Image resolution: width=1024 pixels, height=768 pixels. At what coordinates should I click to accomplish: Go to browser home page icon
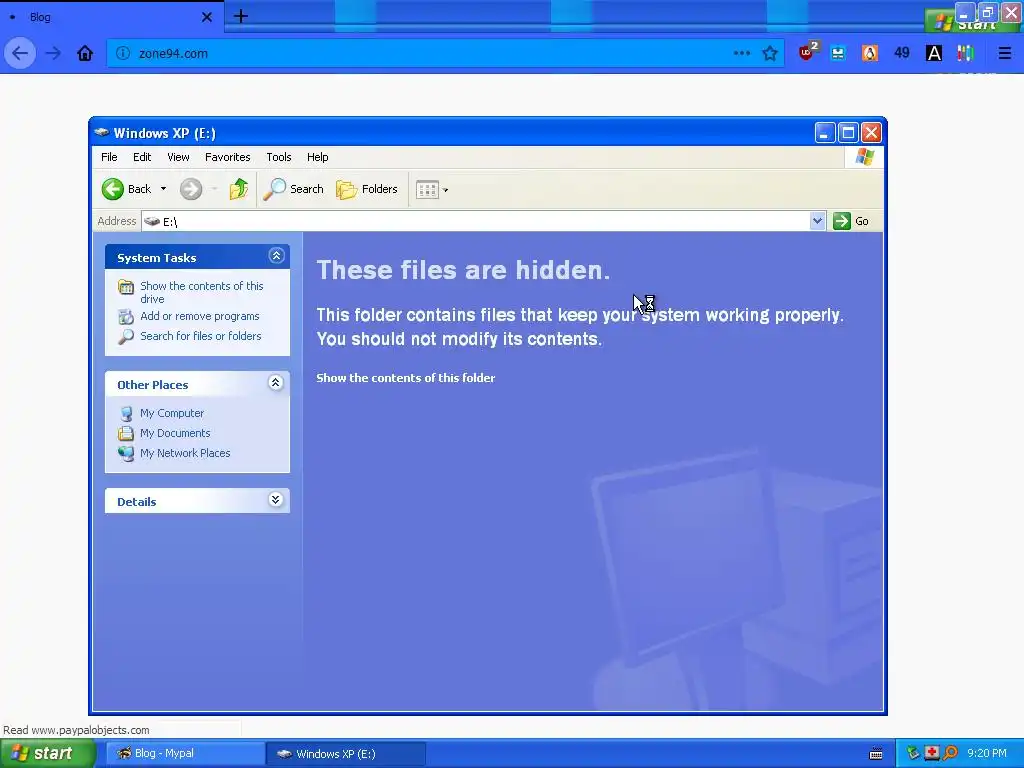point(85,54)
